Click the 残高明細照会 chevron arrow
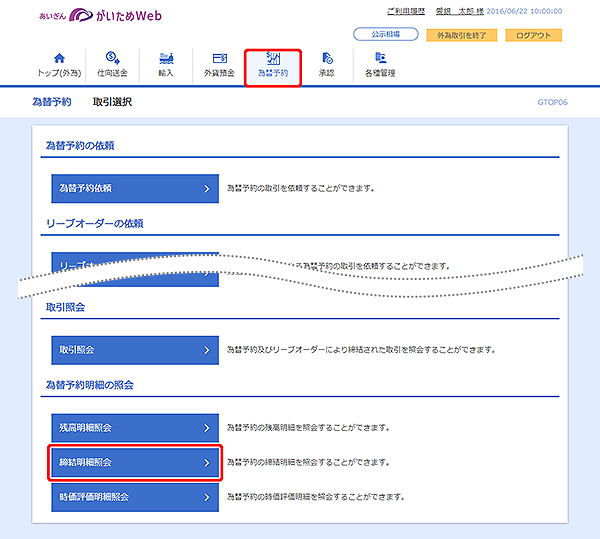Viewport: 600px width, 539px height. tap(207, 428)
